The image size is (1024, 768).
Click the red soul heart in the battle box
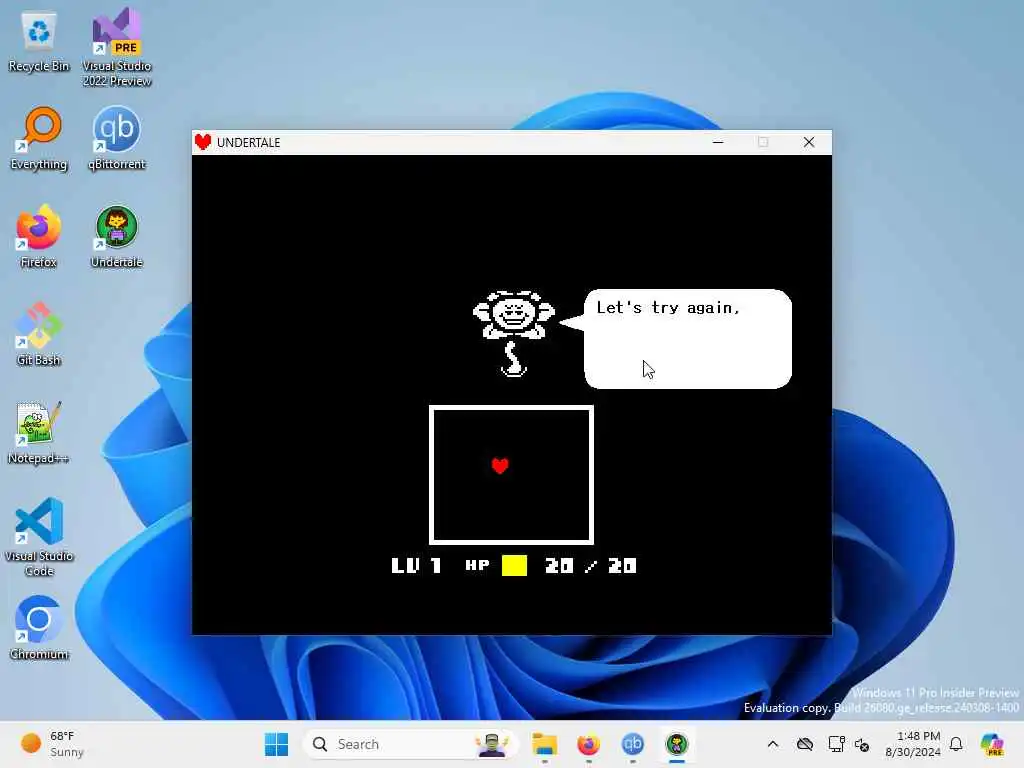[500, 466]
